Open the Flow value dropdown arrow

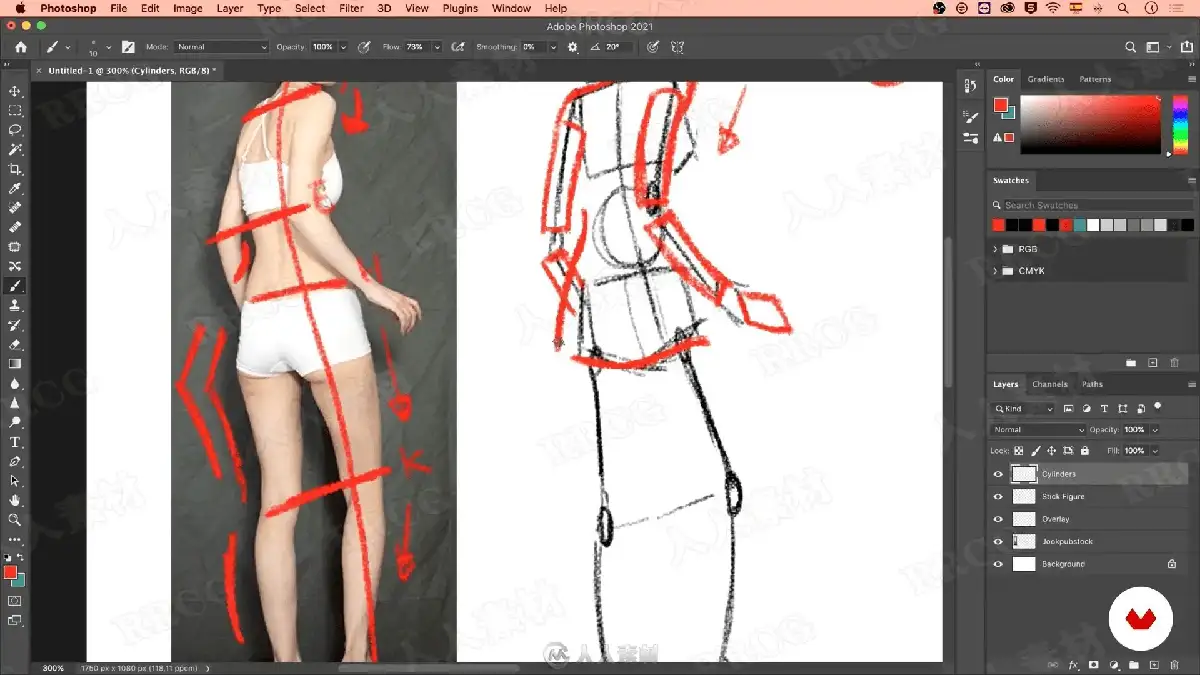tap(436, 47)
